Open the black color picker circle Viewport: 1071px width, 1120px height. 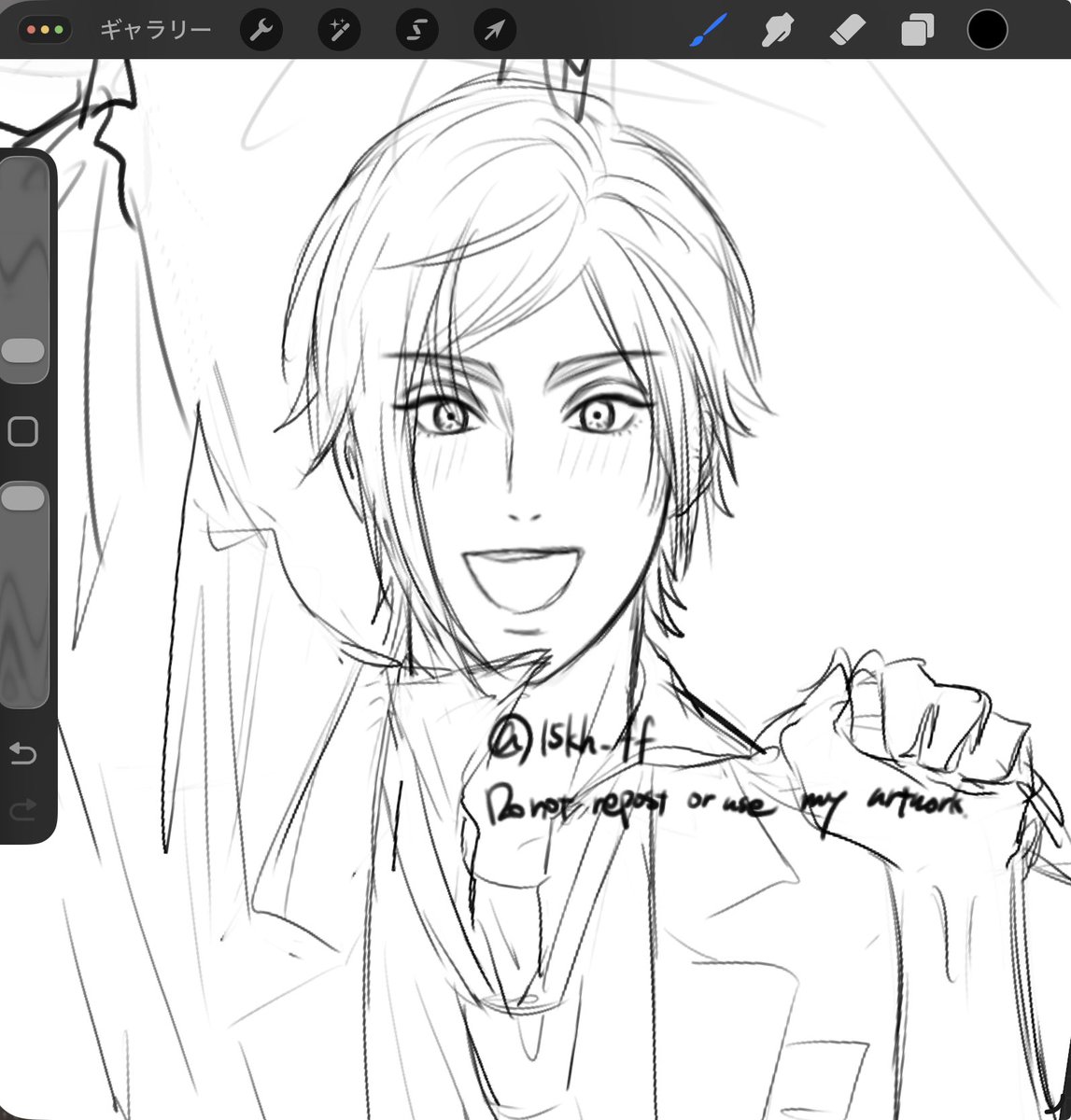(x=987, y=30)
